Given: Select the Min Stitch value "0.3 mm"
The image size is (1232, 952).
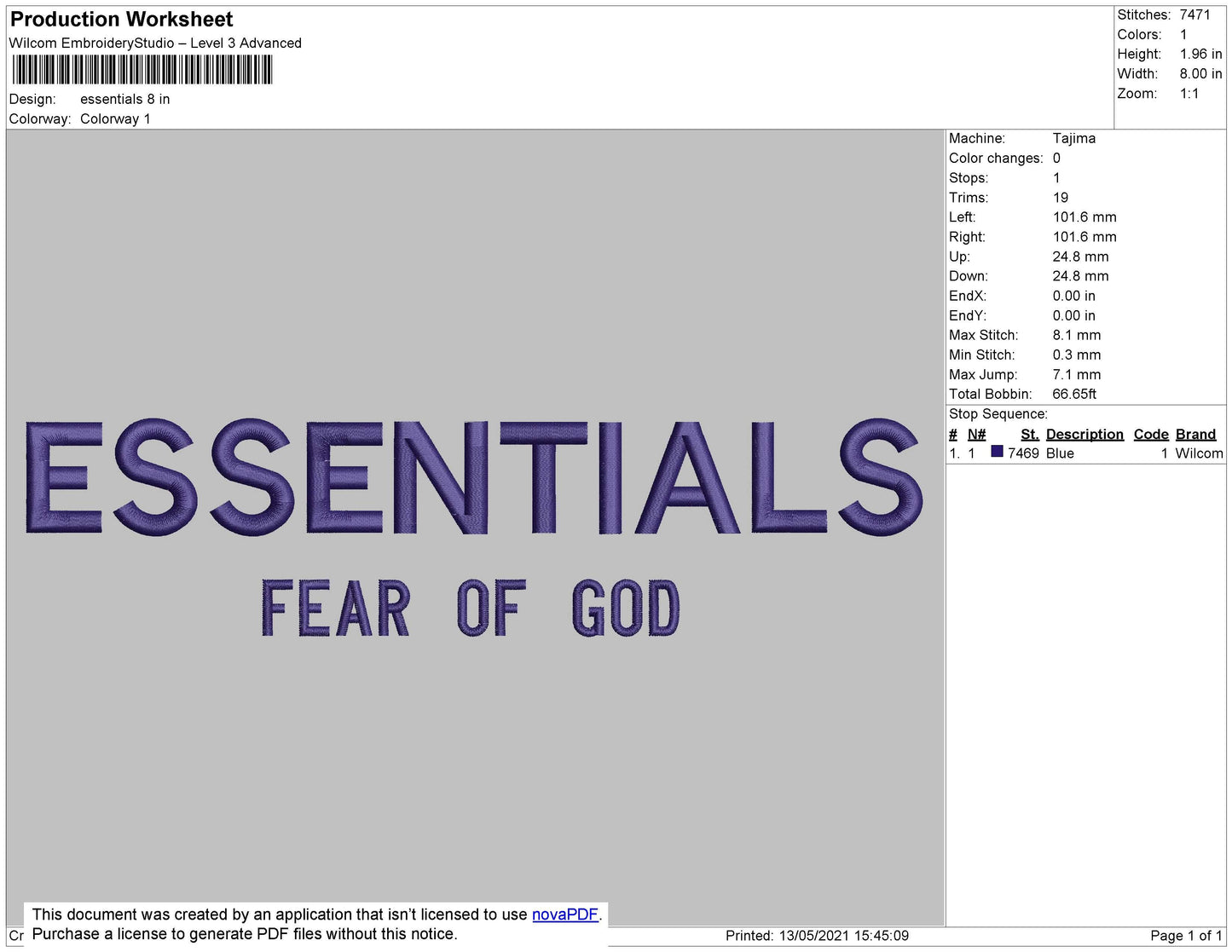Looking at the screenshot, I should point(1077,354).
